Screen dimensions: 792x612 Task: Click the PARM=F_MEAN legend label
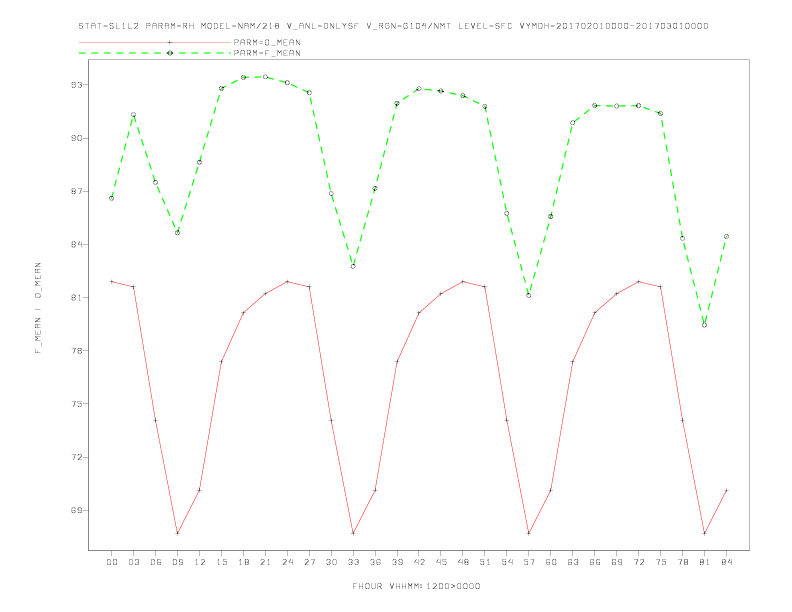coord(267,53)
